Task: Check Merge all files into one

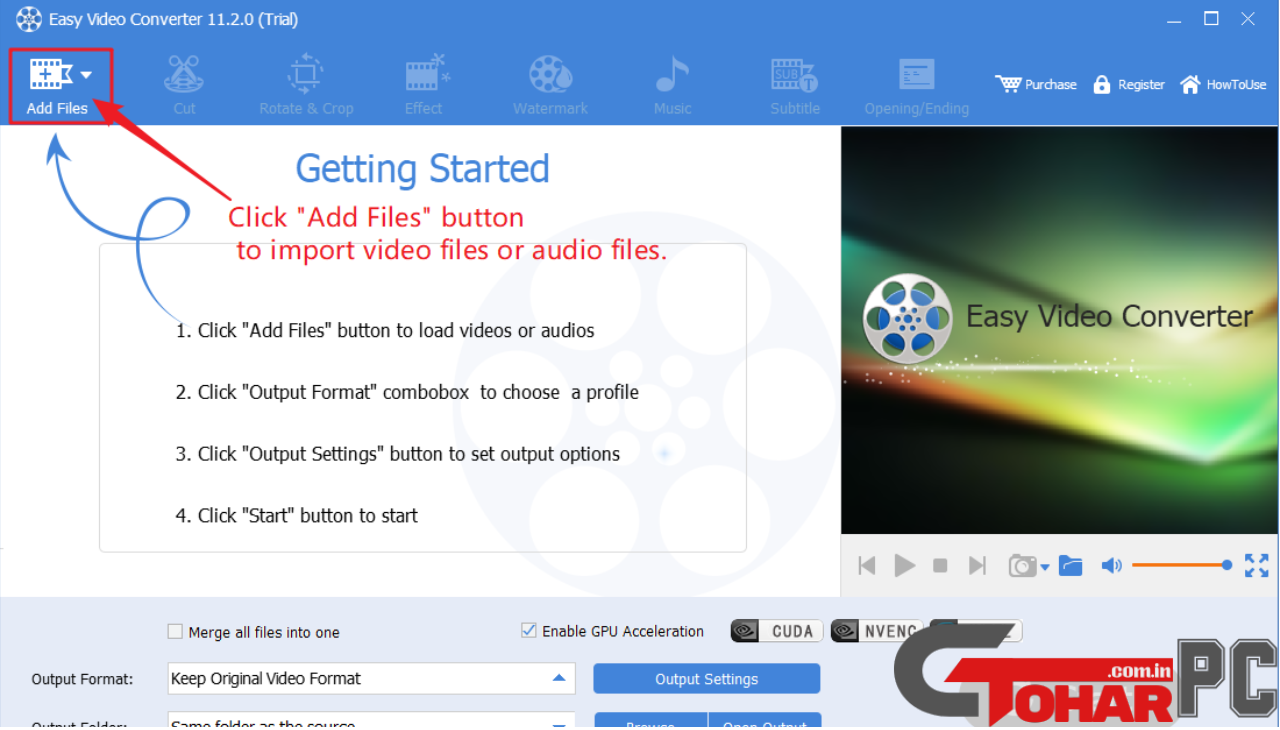Action: pyautogui.click(x=175, y=632)
